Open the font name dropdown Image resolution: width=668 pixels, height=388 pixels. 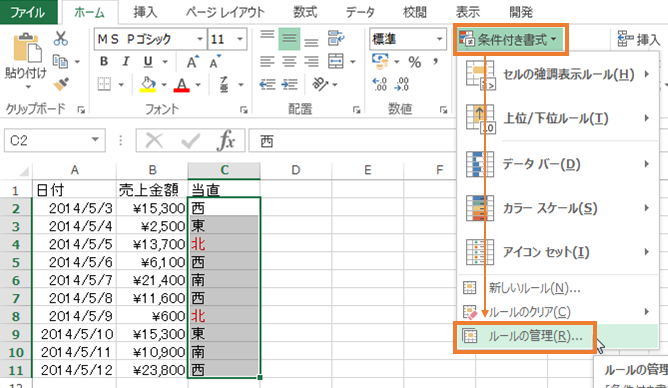(200, 39)
